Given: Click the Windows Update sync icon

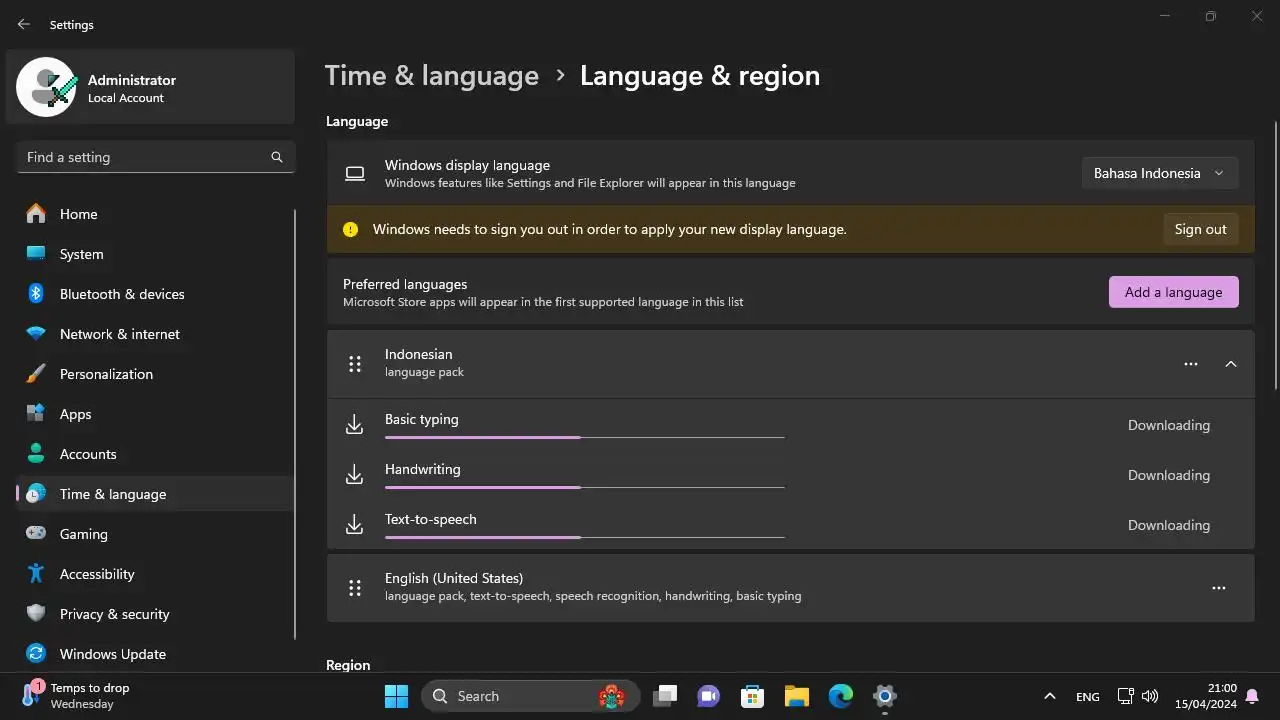Looking at the screenshot, I should click(x=36, y=654).
